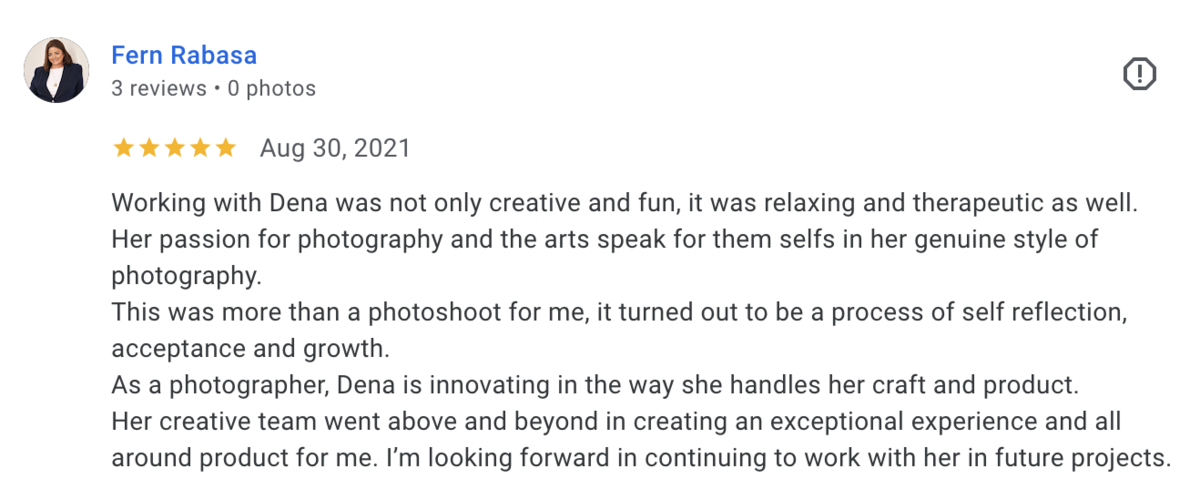The width and height of the screenshot is (1200, 489).
Task: Click the final line mentioning 'future projects'
Action: click(x=641, y=459)
